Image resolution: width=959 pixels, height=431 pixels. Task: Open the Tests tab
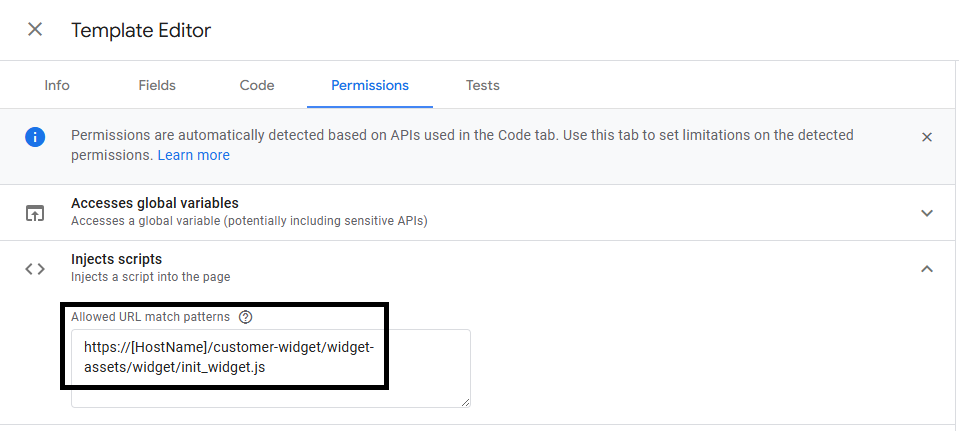tap(483, 85)
